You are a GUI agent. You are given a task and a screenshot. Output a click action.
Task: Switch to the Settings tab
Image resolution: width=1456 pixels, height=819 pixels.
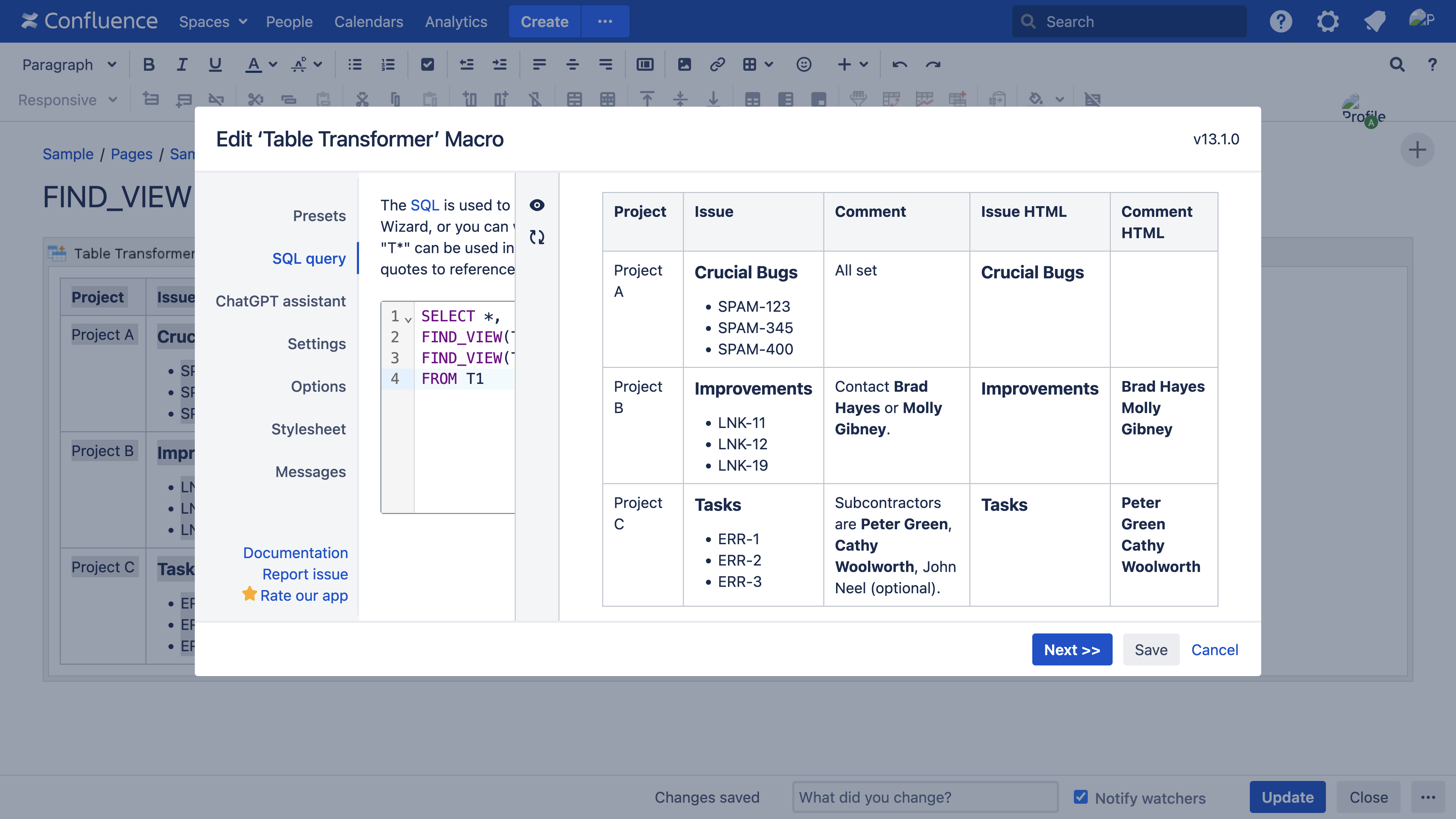click(316, 344)
